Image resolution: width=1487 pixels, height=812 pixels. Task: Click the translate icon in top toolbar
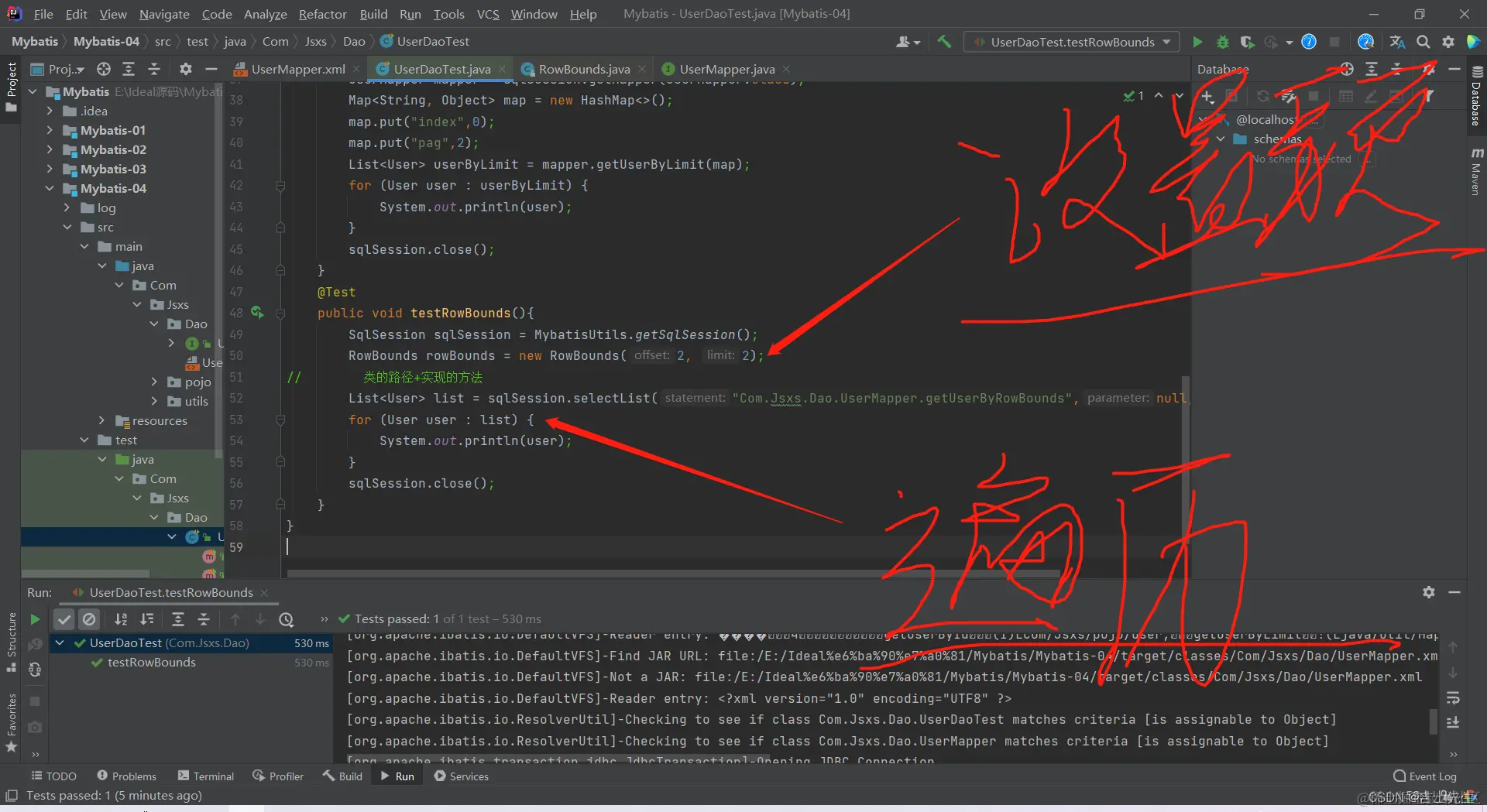[x=1398, y=42]
